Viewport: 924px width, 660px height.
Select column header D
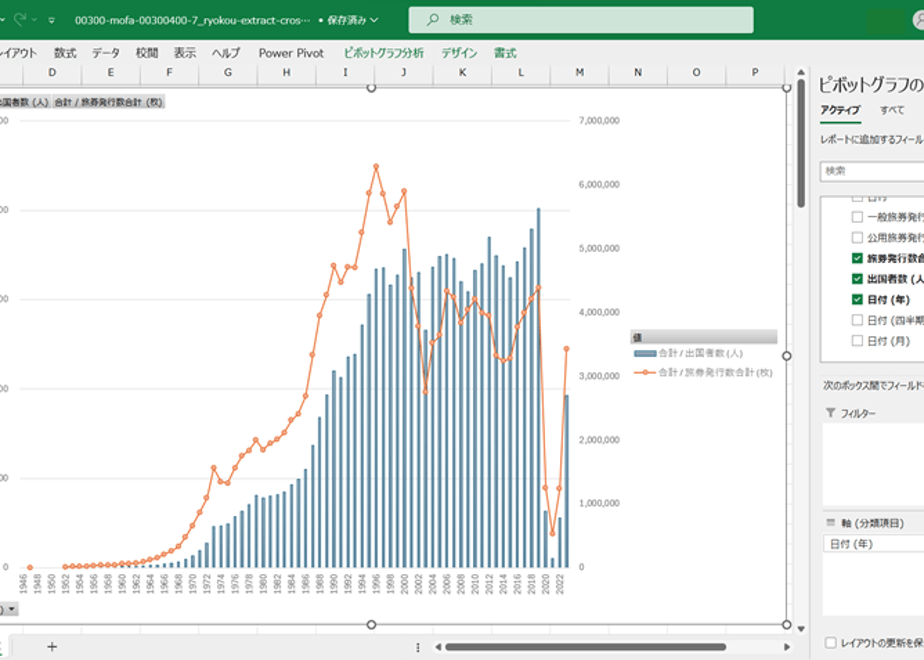52,72
